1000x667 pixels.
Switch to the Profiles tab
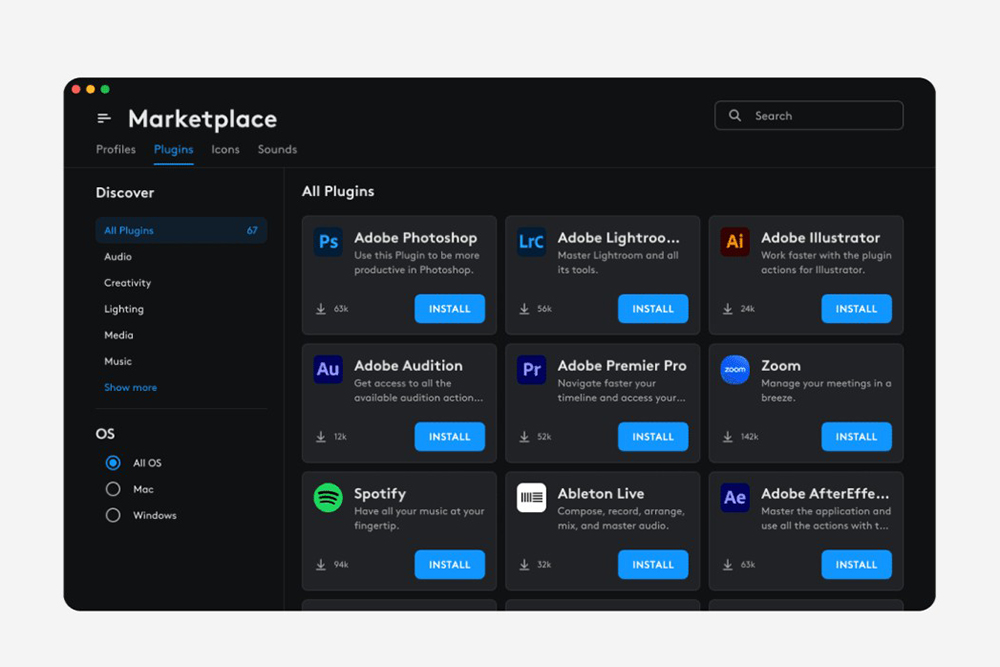(x=115, y=149)
